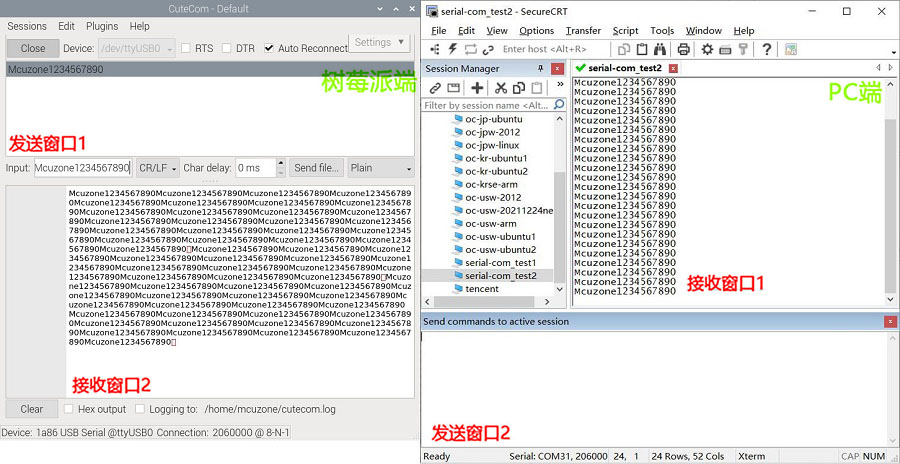Click the Send file... button

(x=317, y=168)
